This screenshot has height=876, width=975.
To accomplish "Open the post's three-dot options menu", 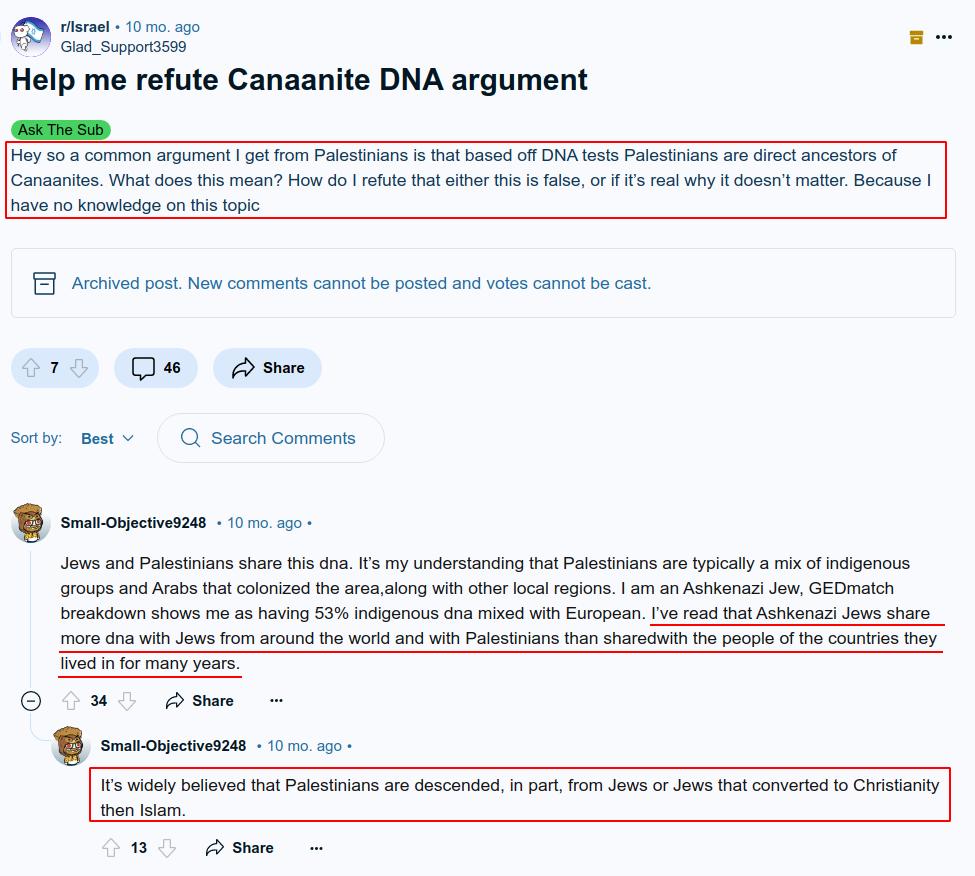I will (943, 37).
